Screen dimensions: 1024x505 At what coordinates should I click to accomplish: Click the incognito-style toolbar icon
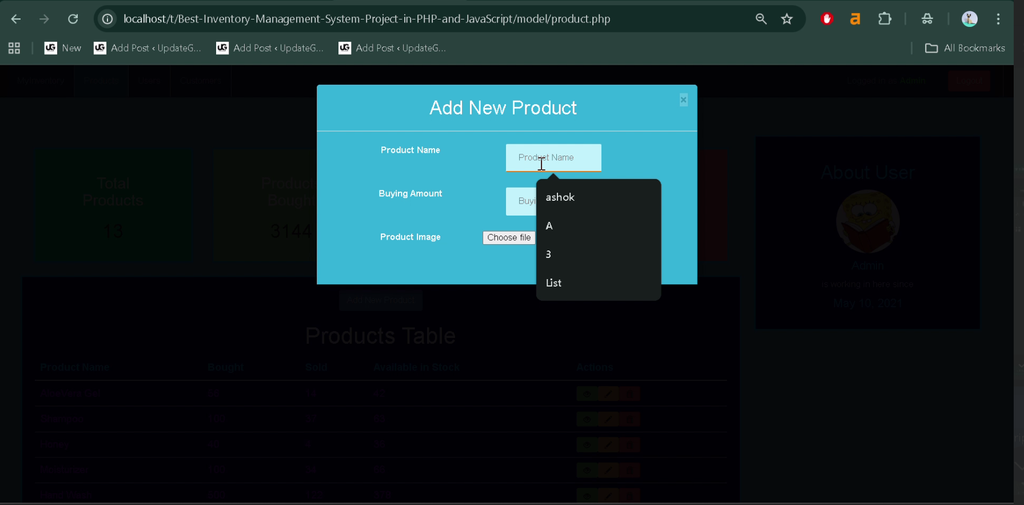(927, 19)
